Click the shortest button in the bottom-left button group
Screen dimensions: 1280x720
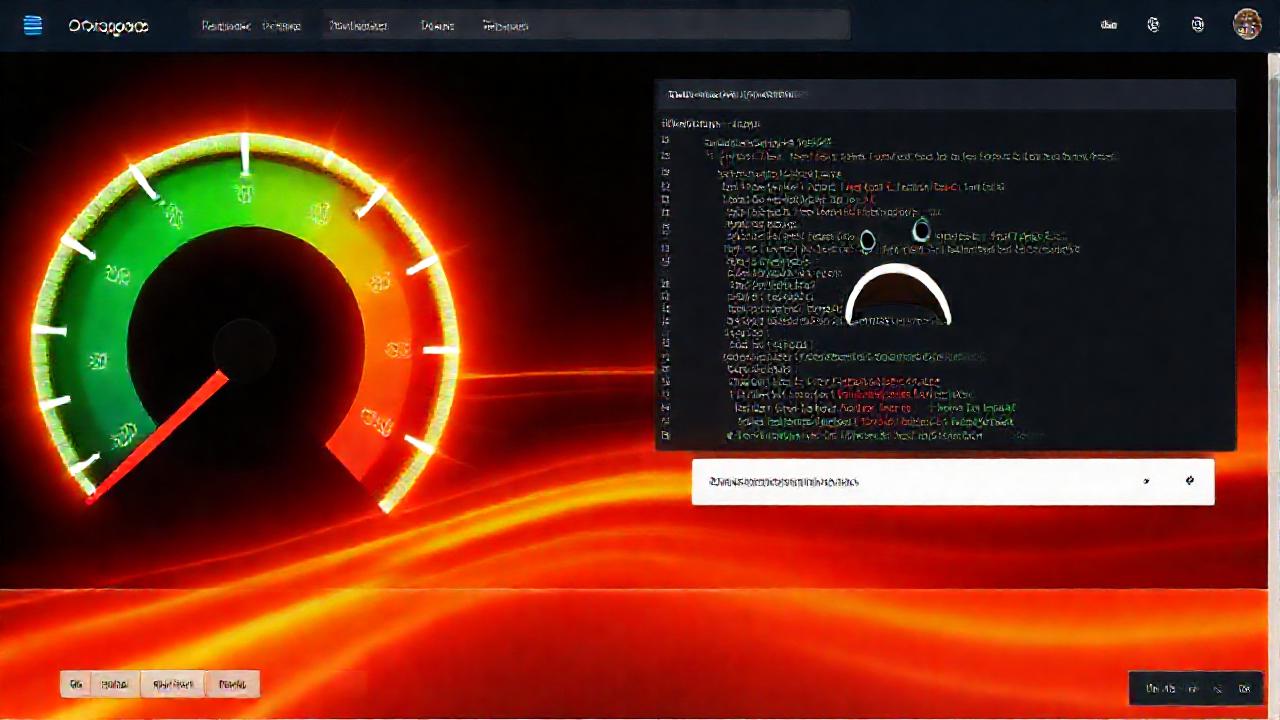tap(75, 684)
